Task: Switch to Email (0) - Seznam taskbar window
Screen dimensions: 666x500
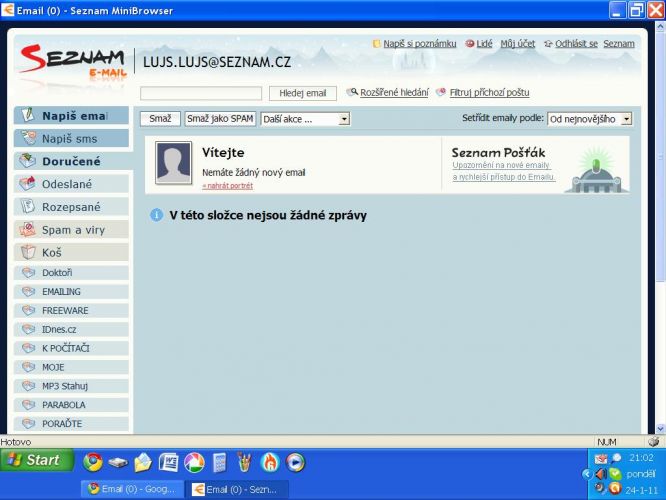Action: pyautogui.click(x=238, y=489)
